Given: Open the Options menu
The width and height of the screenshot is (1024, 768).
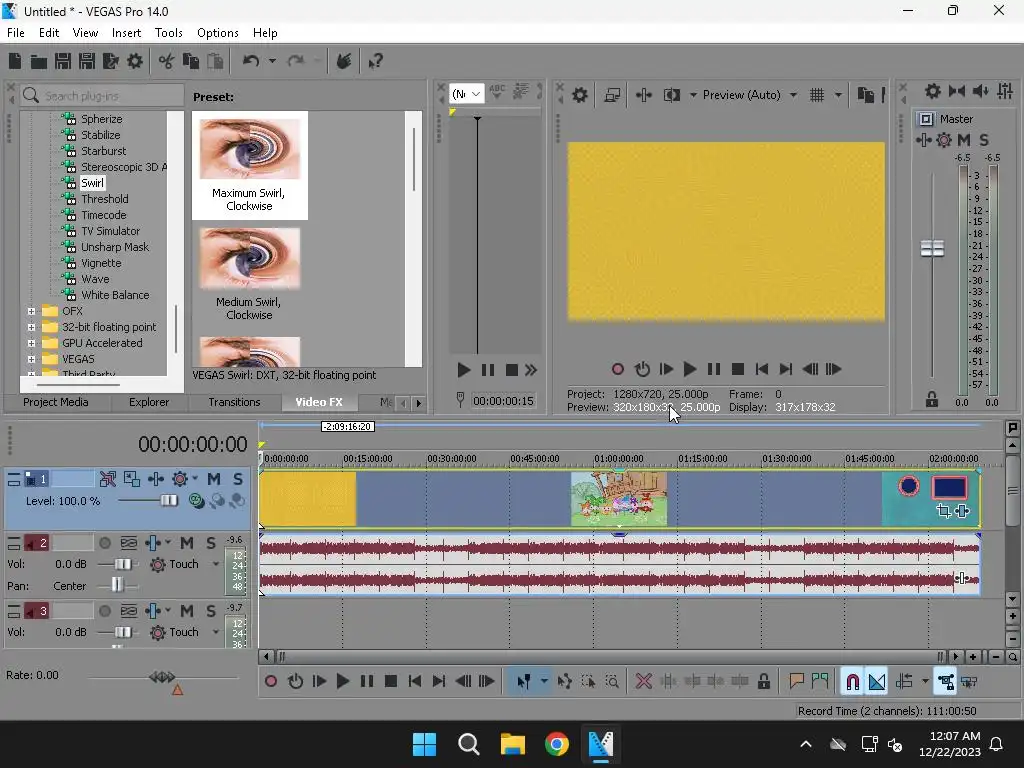Looking at the screenshot, I should click(x=217, y=33).
